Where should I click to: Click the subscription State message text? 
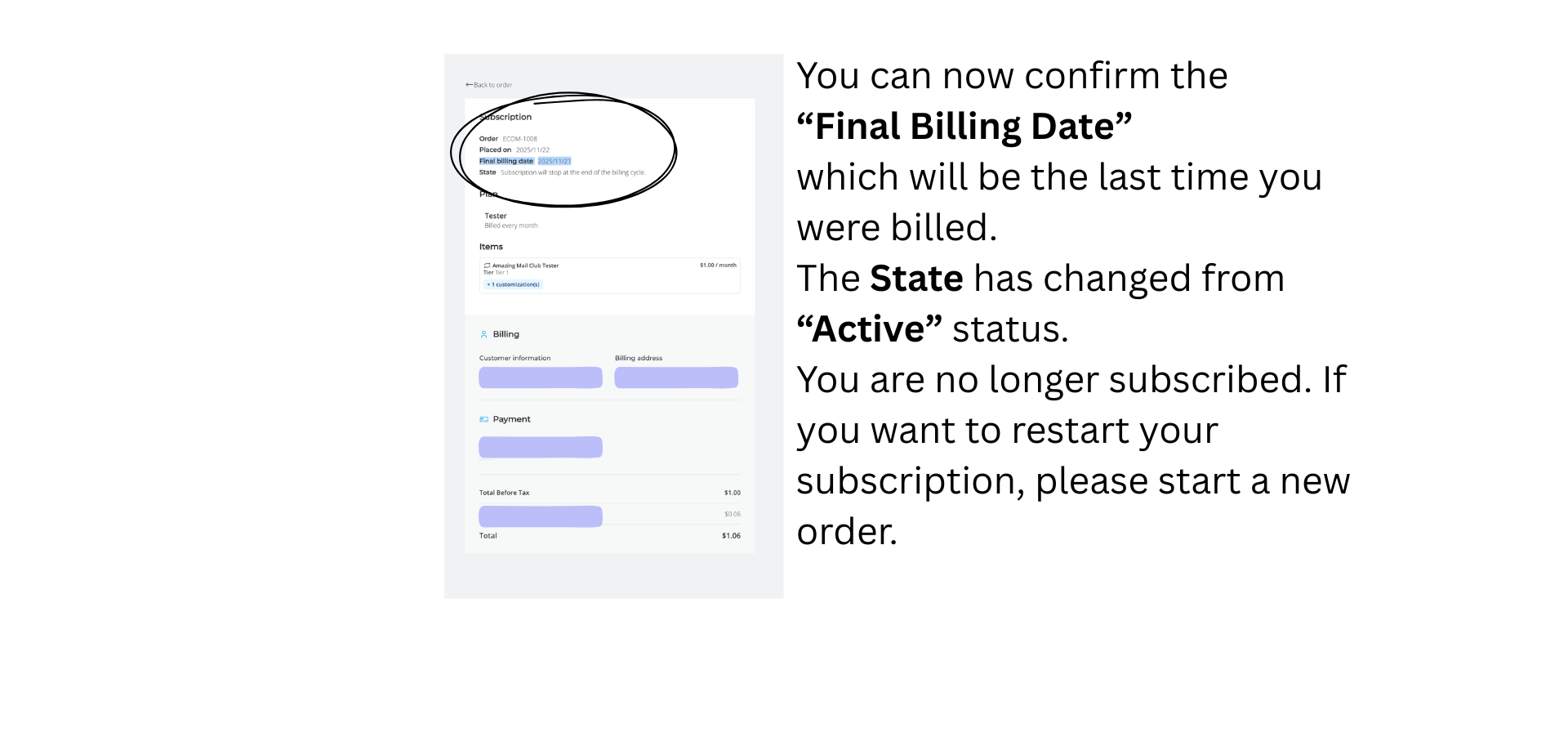(572, 173)
